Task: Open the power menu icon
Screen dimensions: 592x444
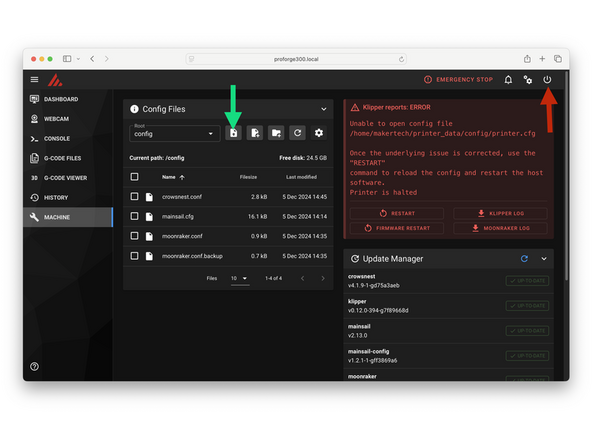Action: tap(547, 80)
